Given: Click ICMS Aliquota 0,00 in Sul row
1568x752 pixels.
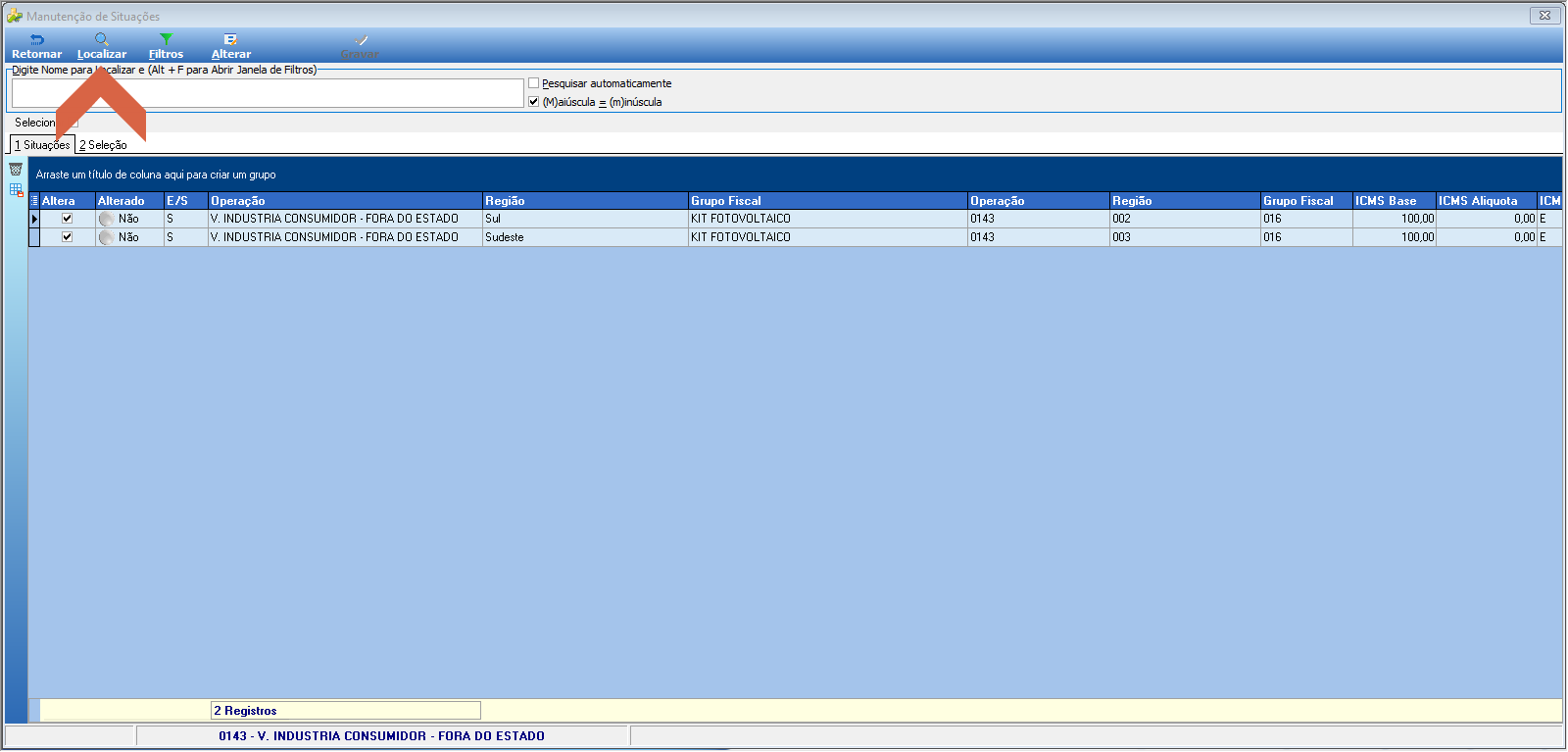Looking at the screenshot, I should [x=1487, y=219].
